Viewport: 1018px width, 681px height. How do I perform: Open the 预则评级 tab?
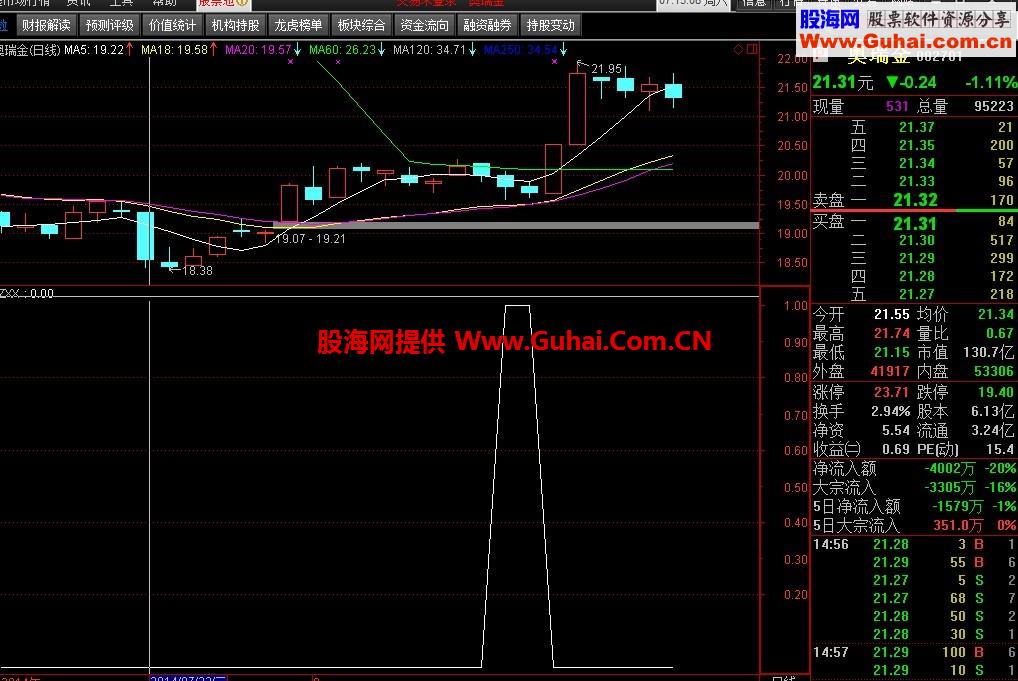[x=109, y=25]
